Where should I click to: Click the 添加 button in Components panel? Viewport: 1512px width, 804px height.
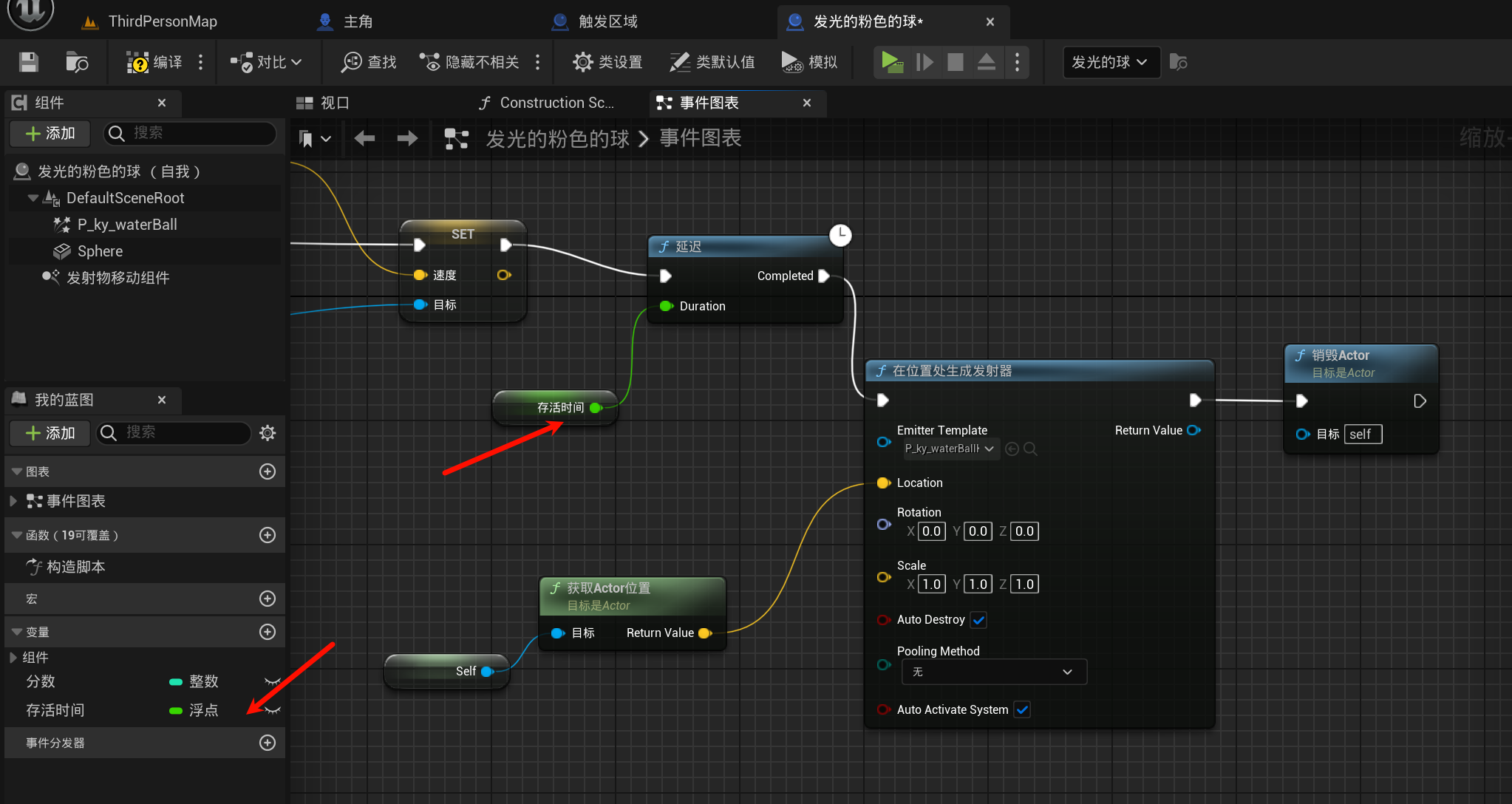pyautogui.click(x=50, y=133)
